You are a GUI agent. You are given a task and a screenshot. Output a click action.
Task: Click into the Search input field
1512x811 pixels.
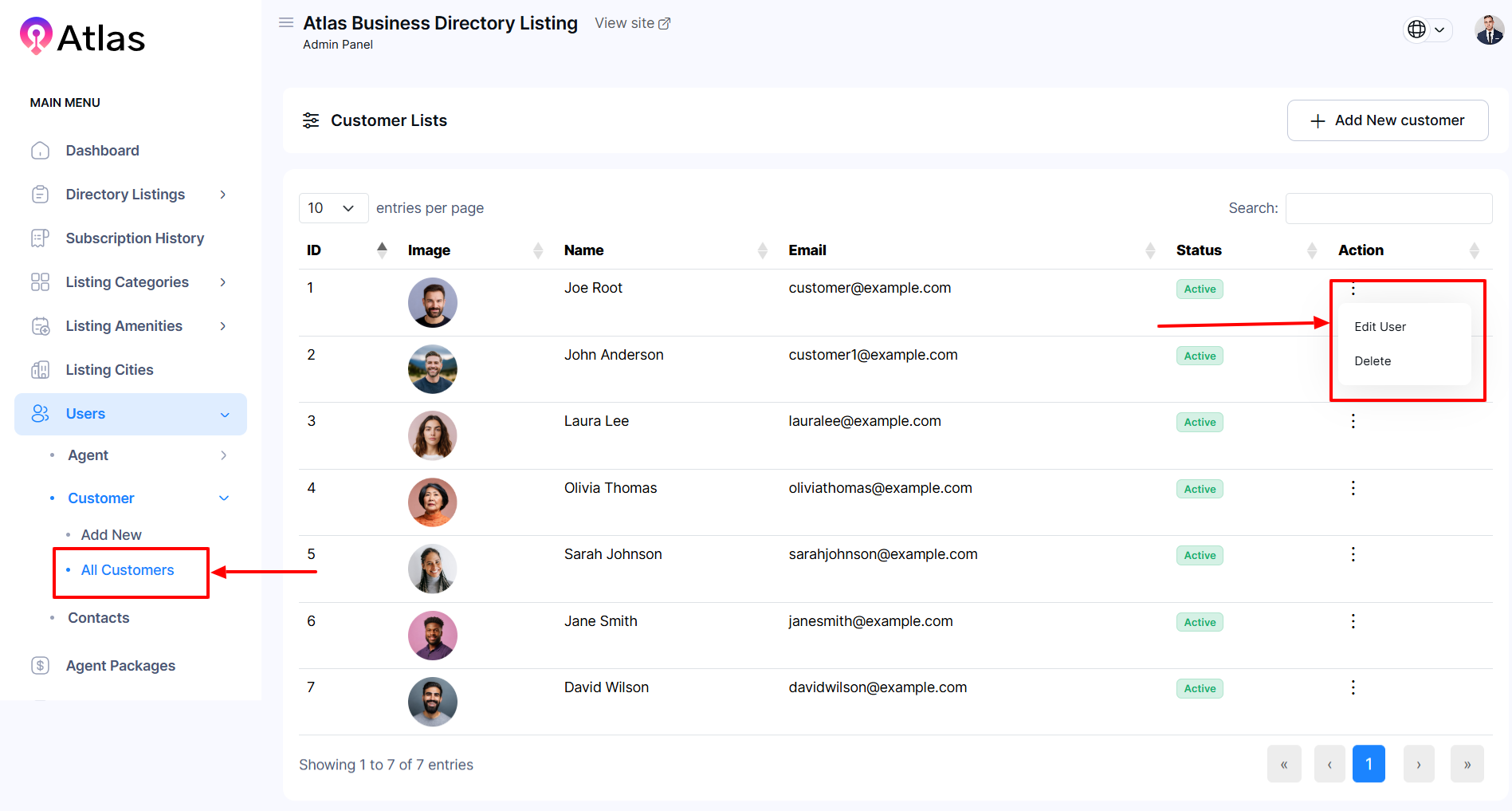pos(1388,208)
